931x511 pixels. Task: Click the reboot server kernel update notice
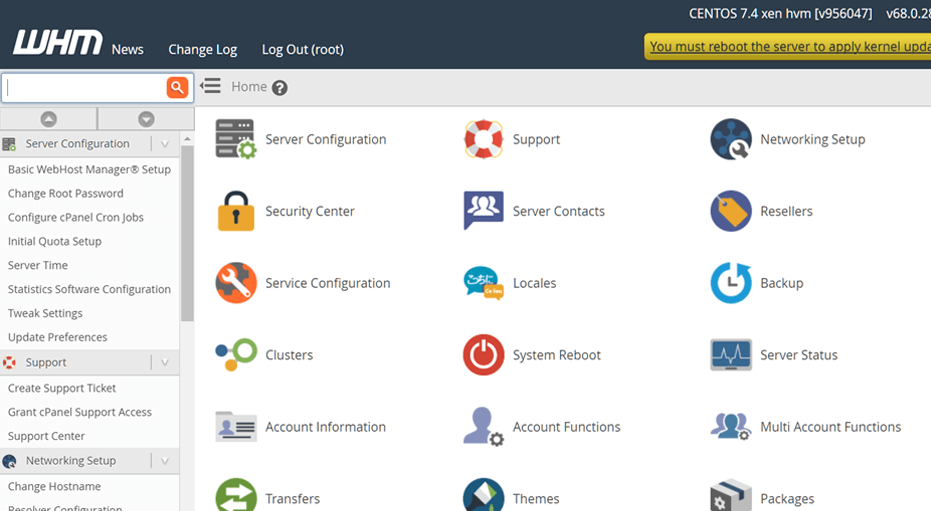[x=789, y=46]
